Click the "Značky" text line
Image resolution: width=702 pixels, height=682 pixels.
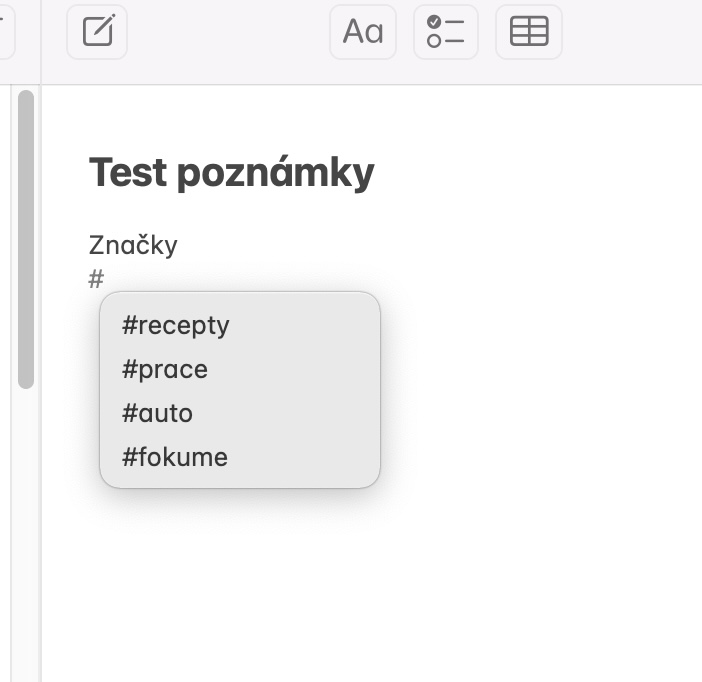133,244
